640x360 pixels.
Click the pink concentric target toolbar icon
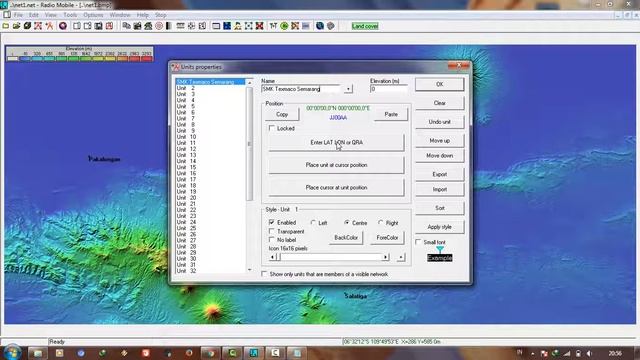[x=159, y=26]
